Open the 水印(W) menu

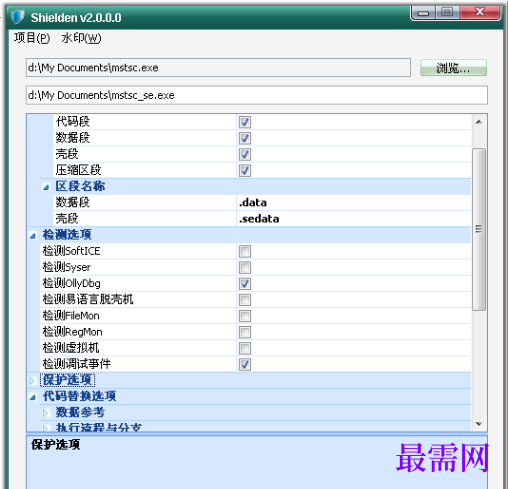tap(81, 38)
